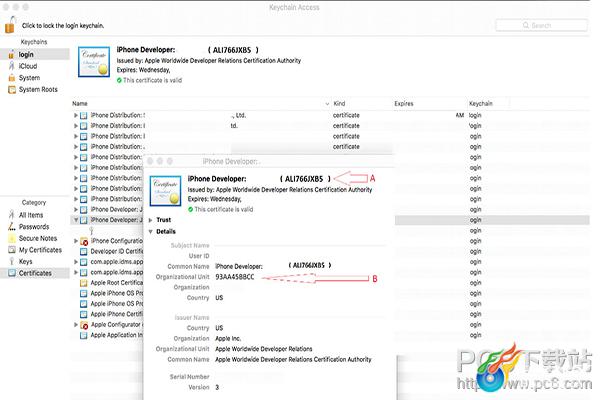Click "This certificate is valid" in detail window
600x400 pixels.
pos(223,209)
